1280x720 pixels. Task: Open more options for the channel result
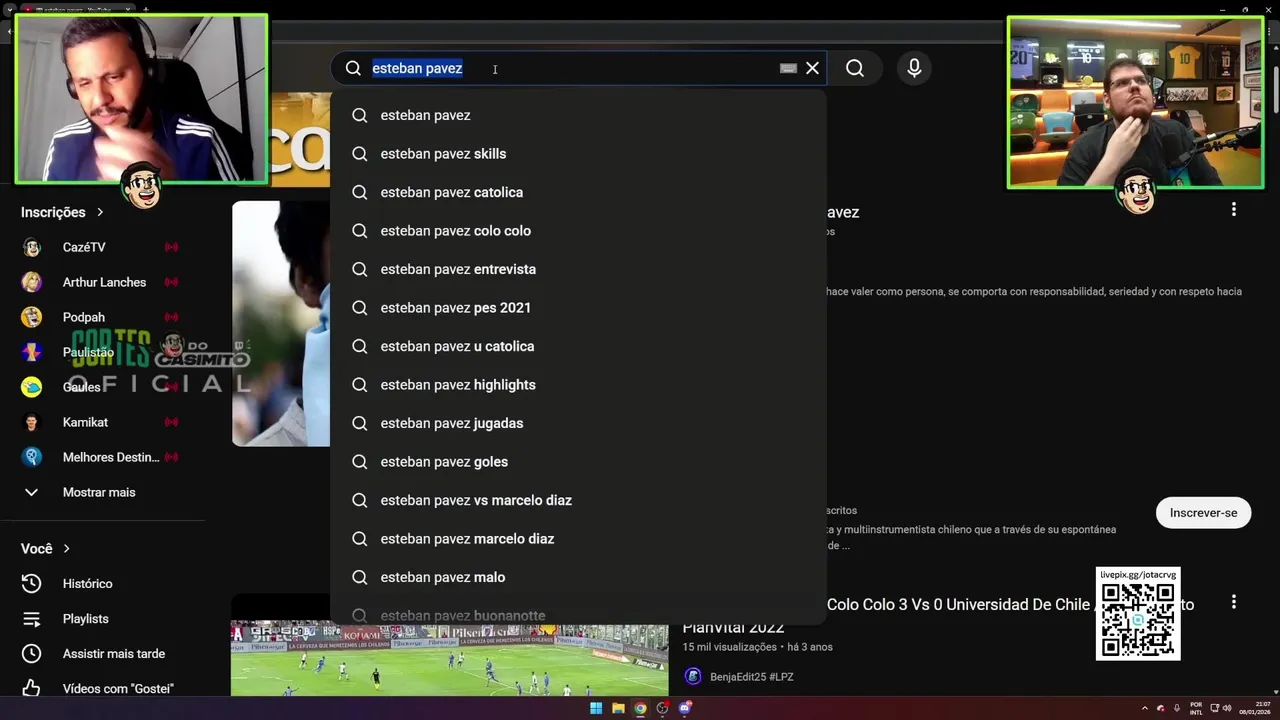[1234, 209]
